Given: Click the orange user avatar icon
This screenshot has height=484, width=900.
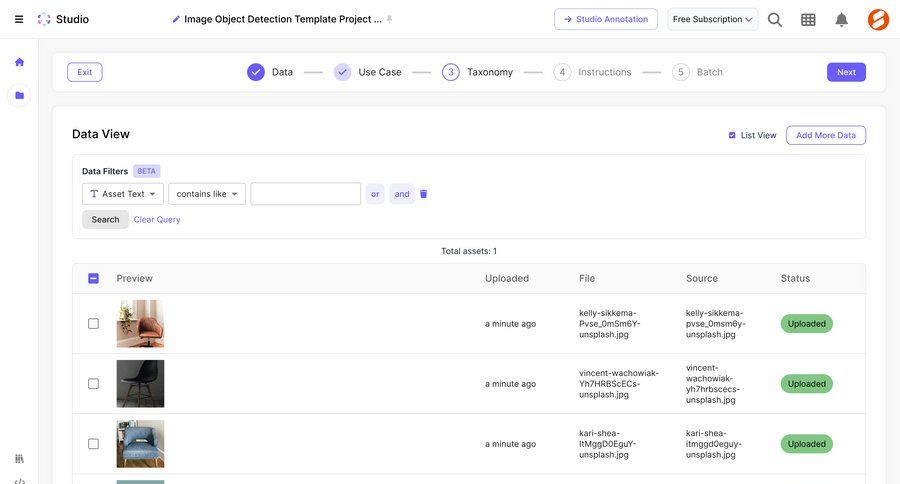Looking at the screenshot, I should click(x=878, y=19).
